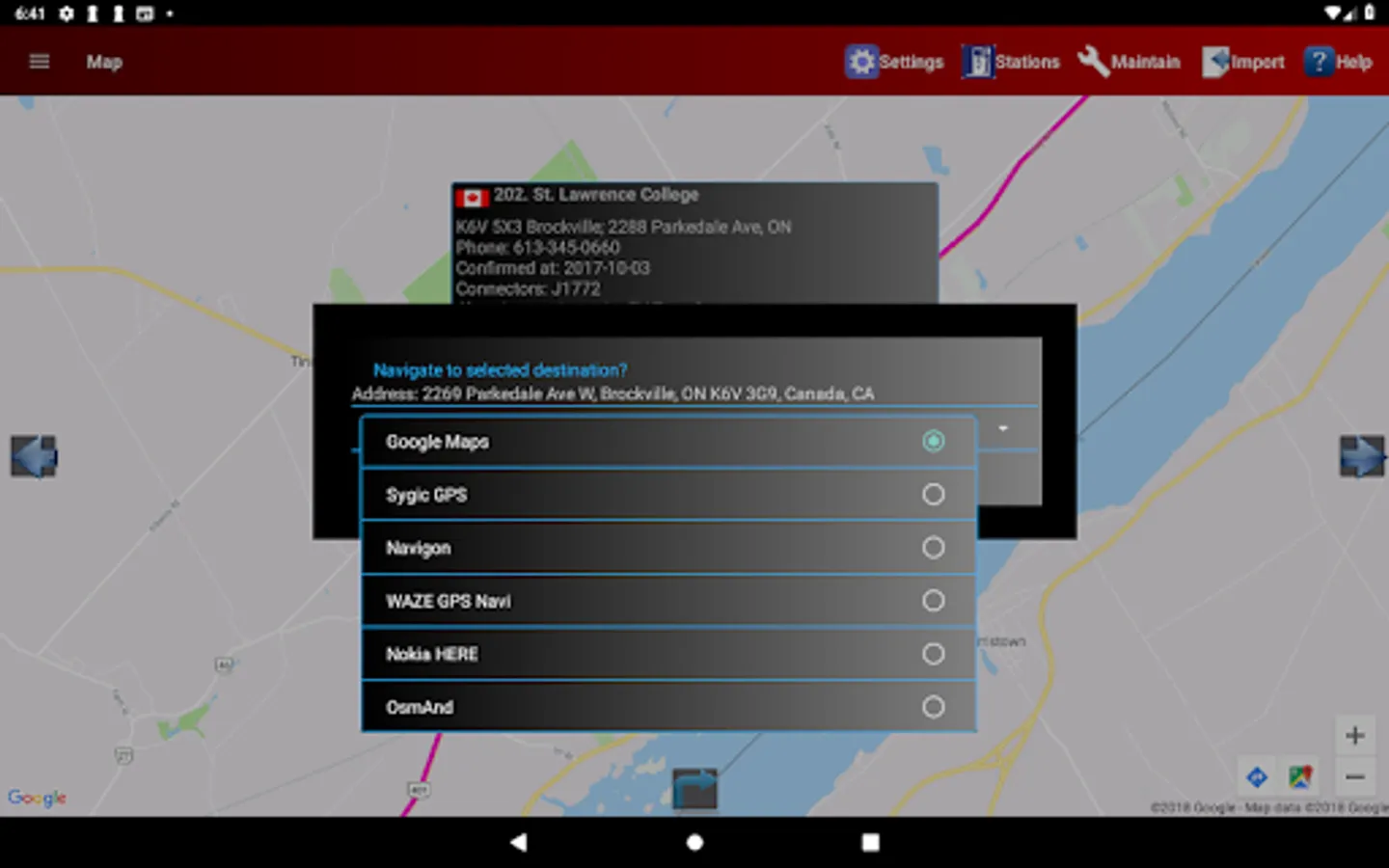Open the hamburger navigation menu
The width and height of the screenshot is (1389, 868).
click(x=40, y=62)
